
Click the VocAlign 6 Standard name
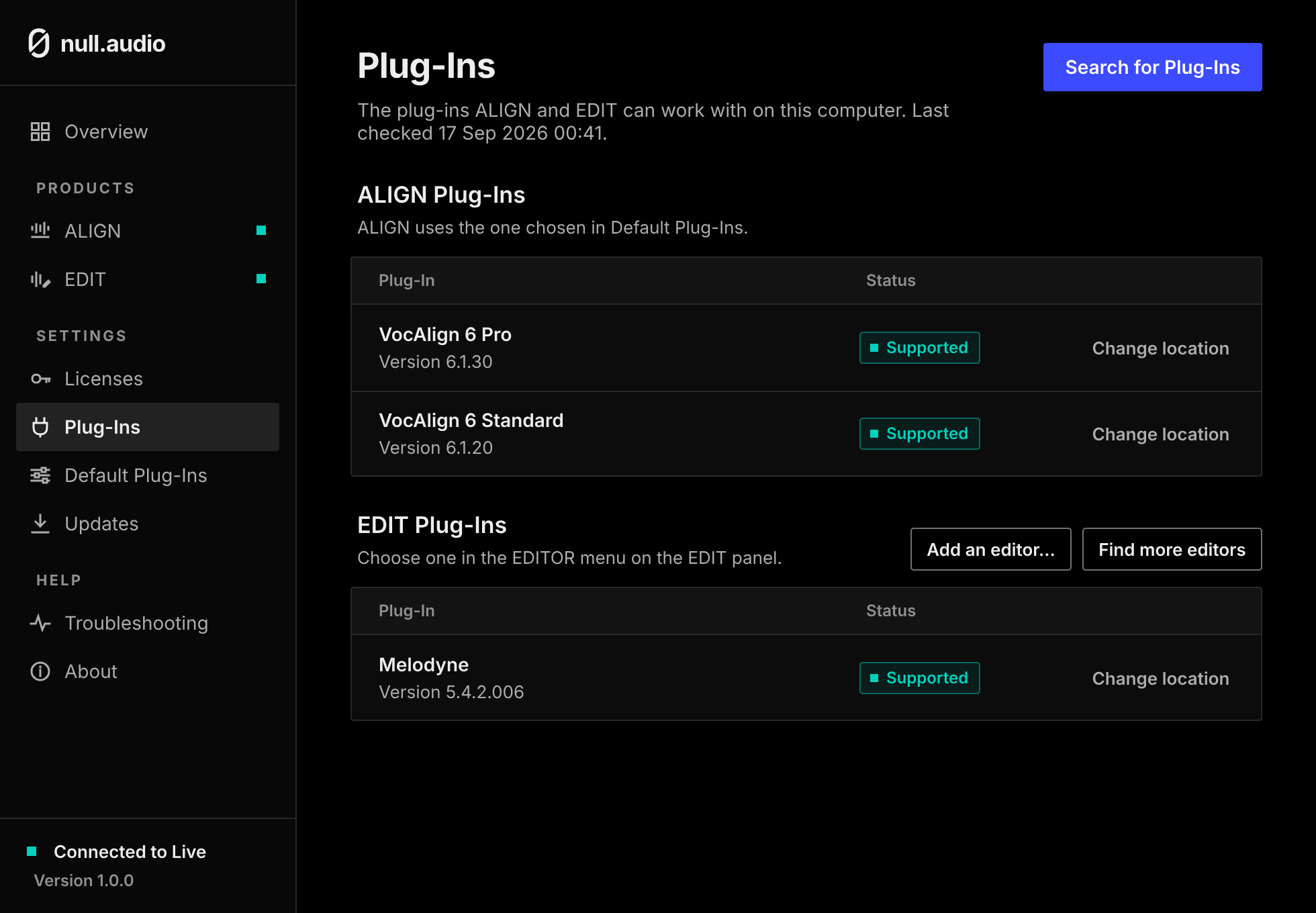point(471,420)
